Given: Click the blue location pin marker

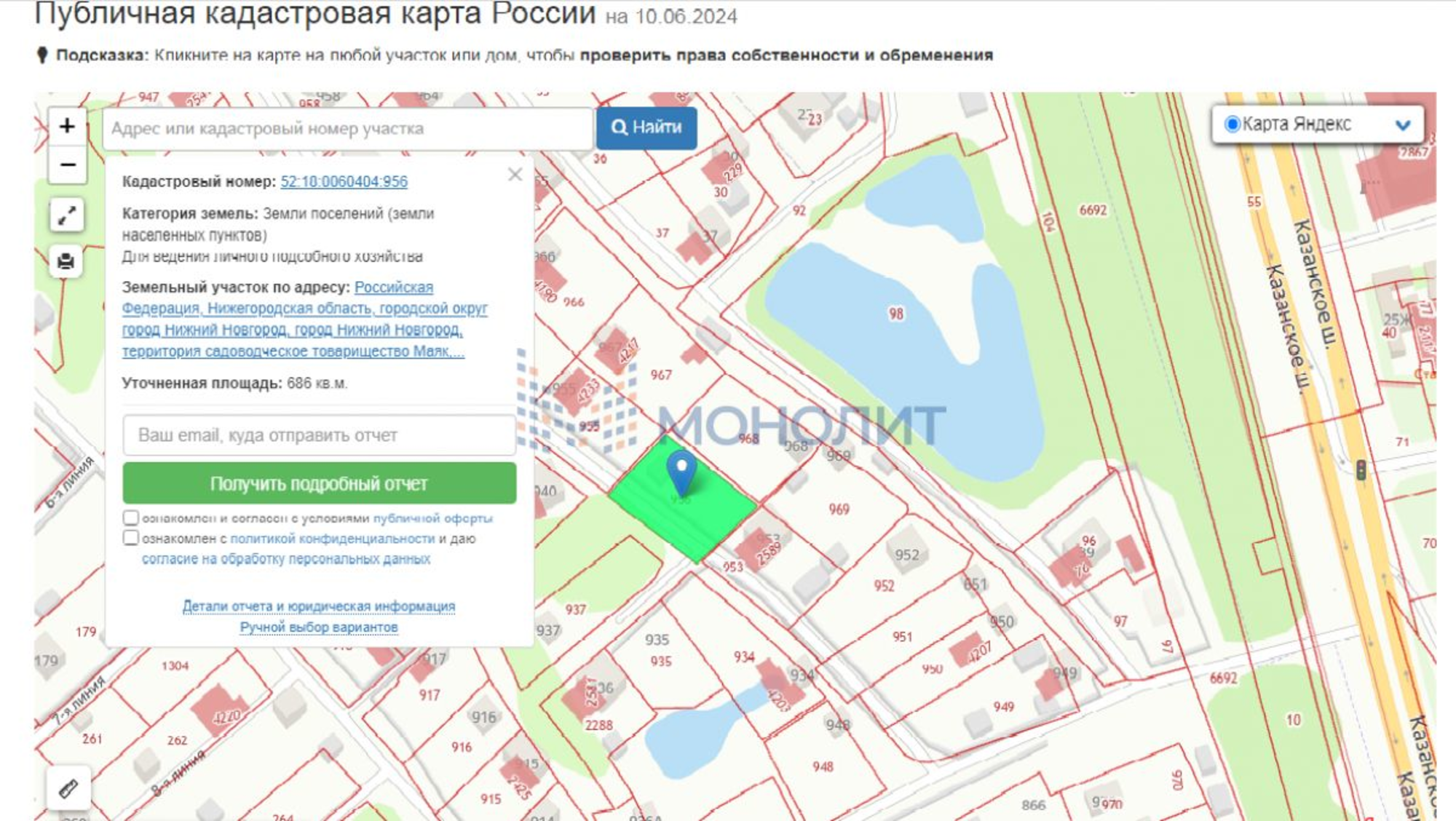Looking at the screenshot, I should click(x=681, y=472).
